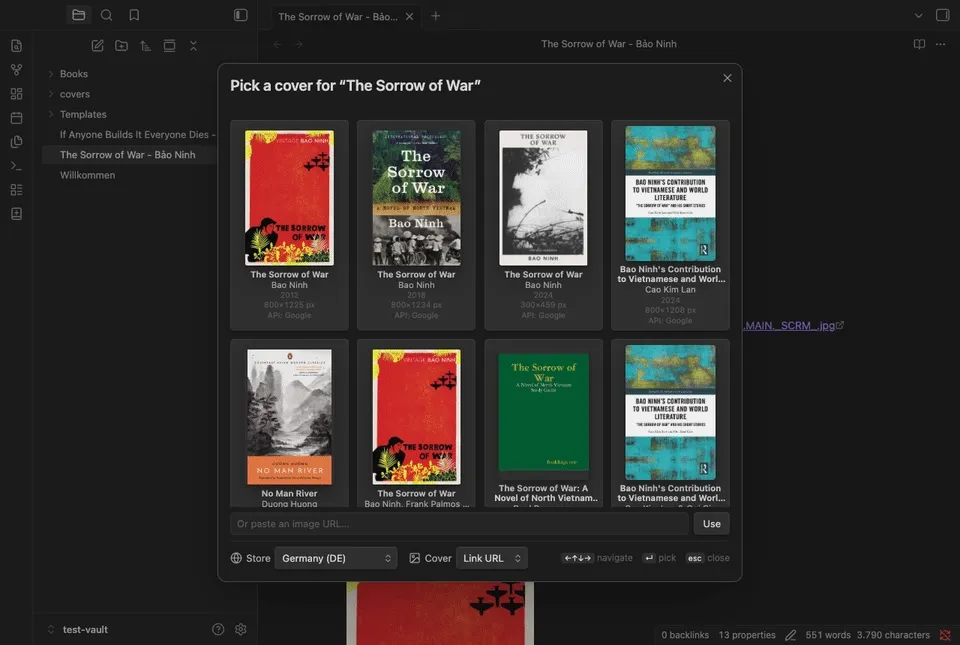Click the auto-reveal current file icon
960x645 pixels.
pyautogui.click(x=170, y=46)
